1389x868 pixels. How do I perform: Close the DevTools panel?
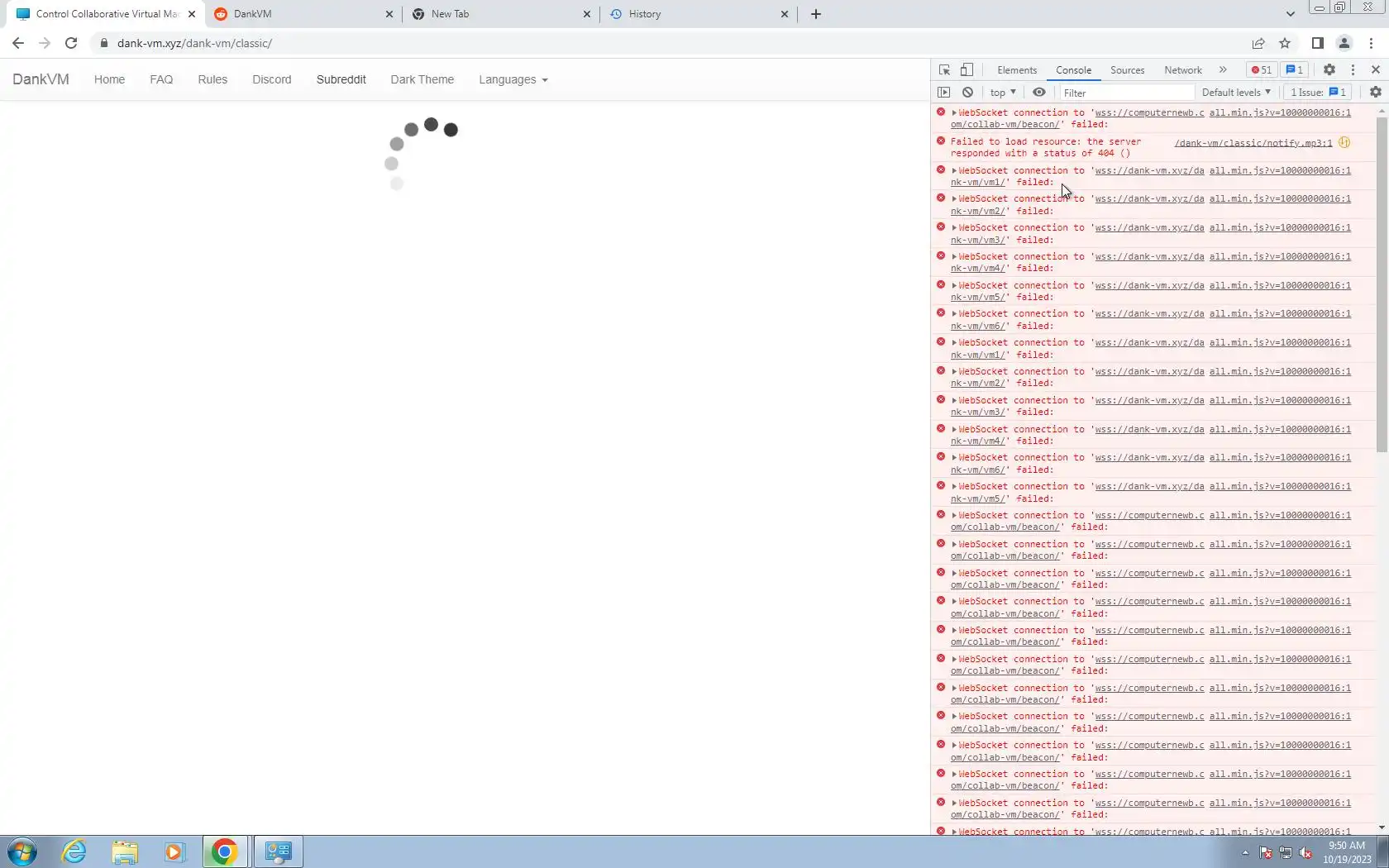click(1376, 70)
